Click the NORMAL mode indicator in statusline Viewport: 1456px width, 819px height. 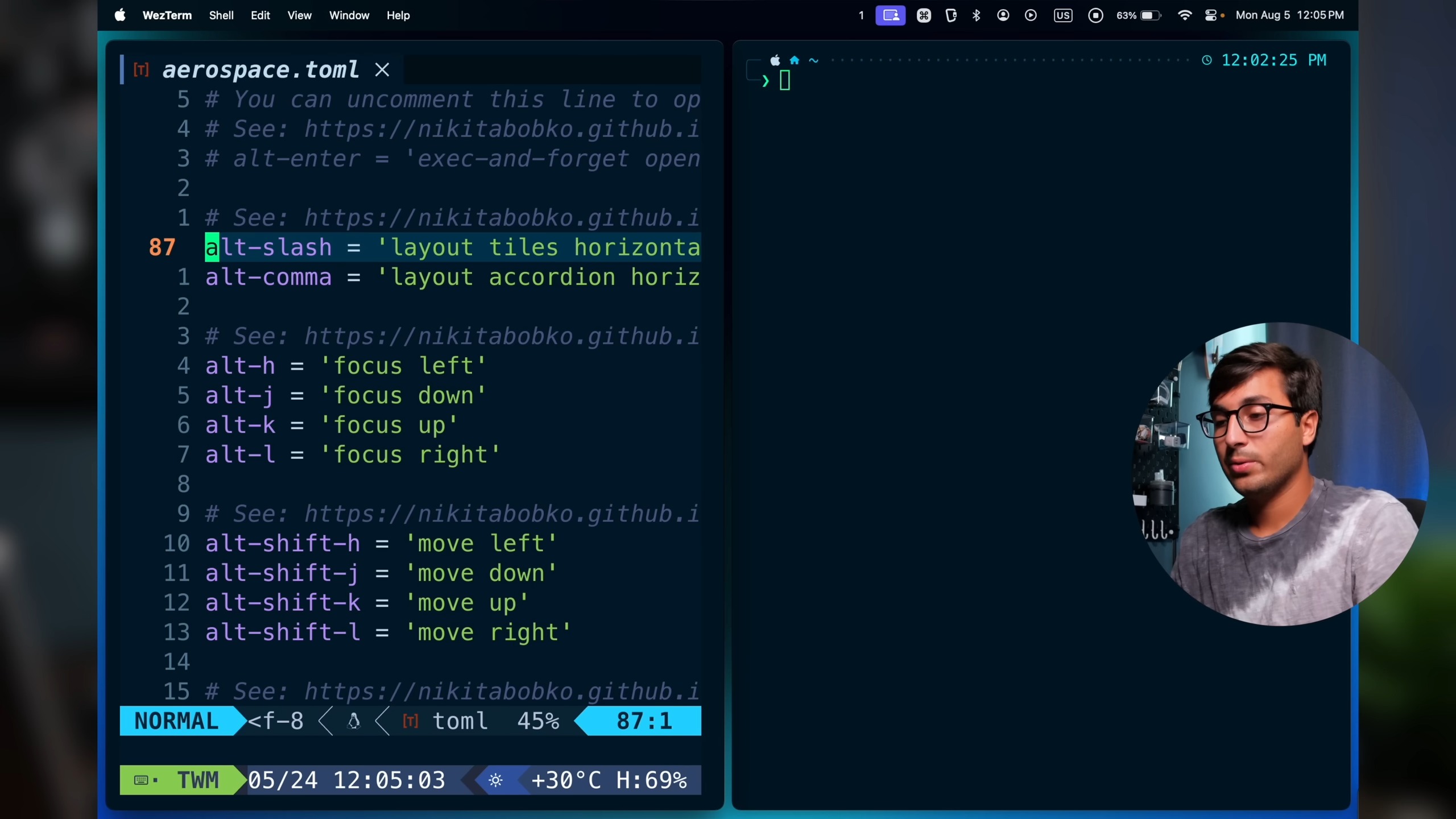(176, 721)
